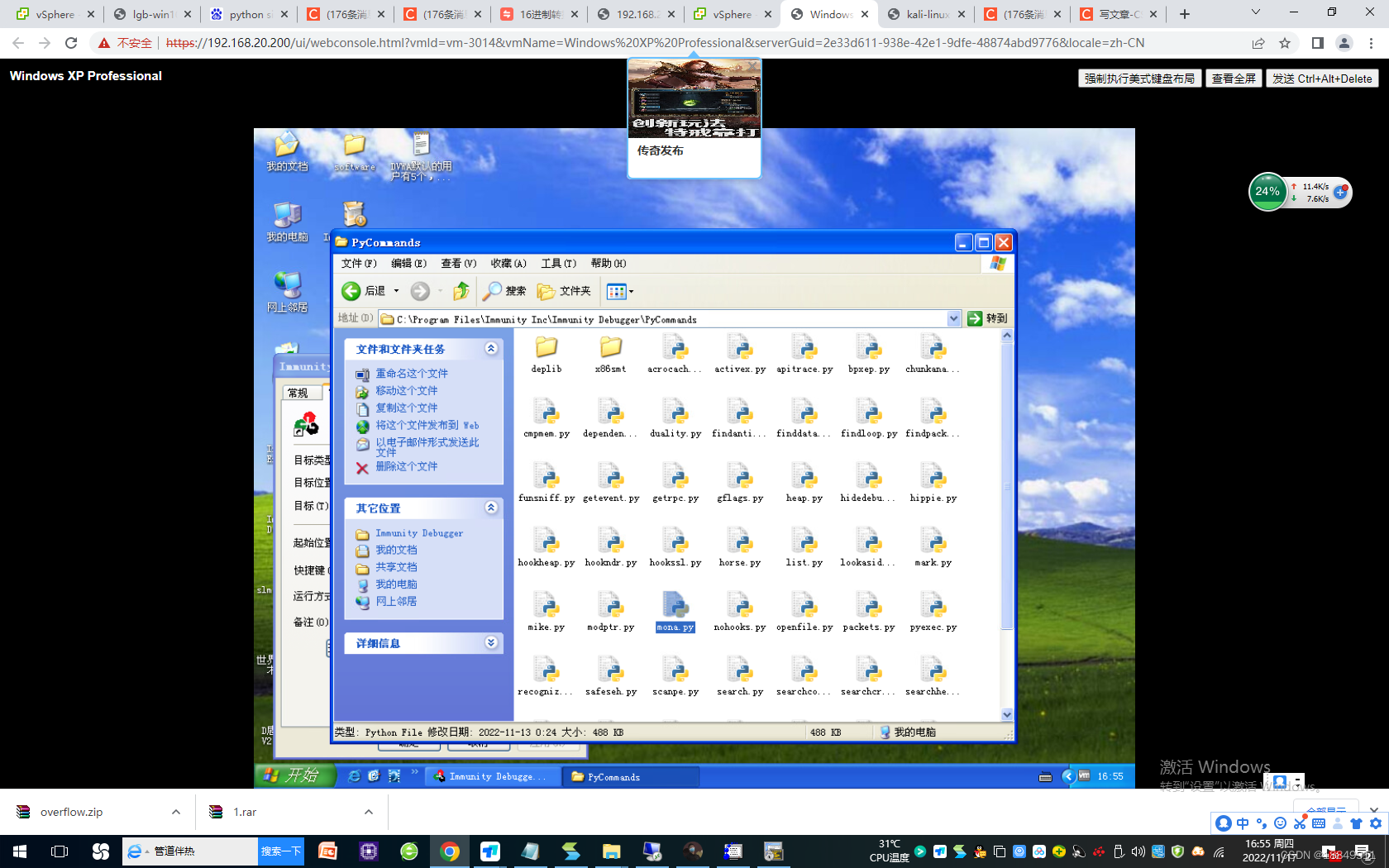Select the mike.py file
This screenshot has width=1389, height=868.
(547, 613)
